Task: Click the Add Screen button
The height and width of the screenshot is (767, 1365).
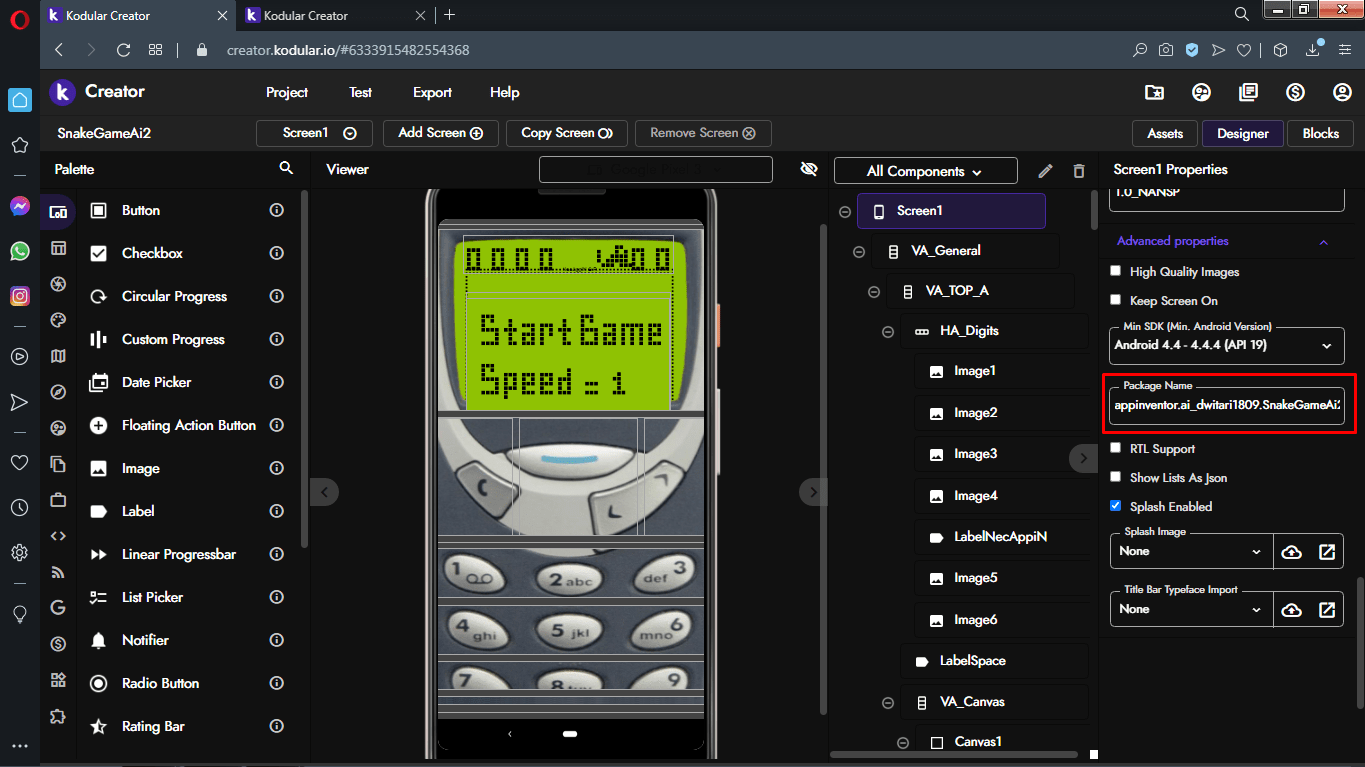Action: 440,133
